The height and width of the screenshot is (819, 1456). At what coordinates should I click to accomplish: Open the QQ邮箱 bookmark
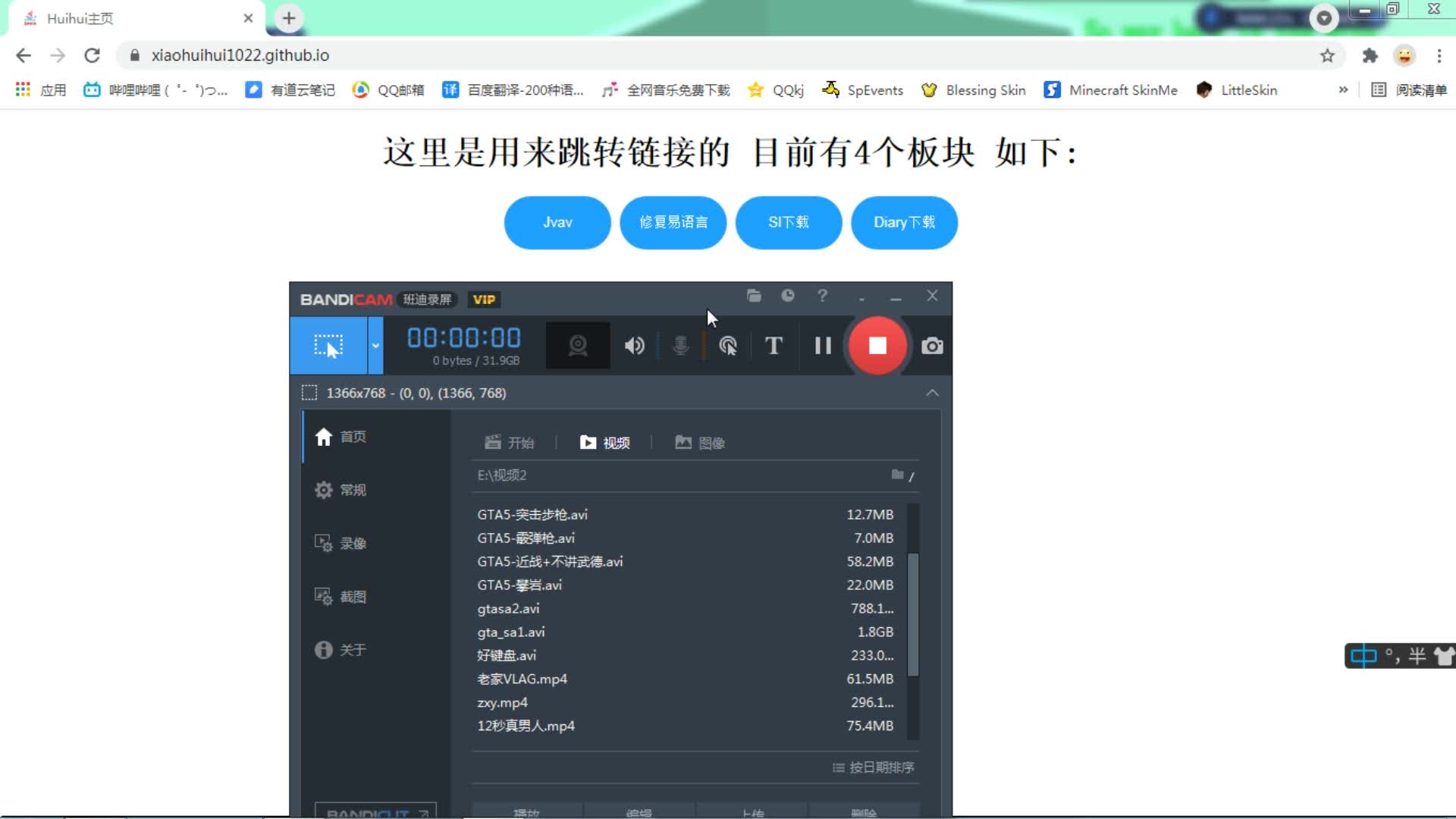click(388, 90)
